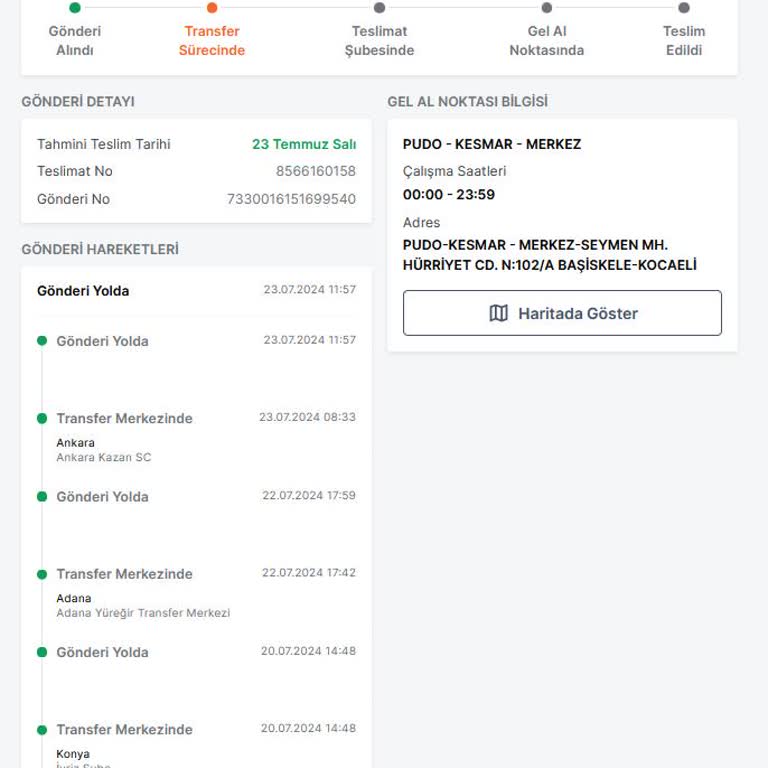The width and height of the screenshot is (768, 768).
Task: Click the GEL AL NOKTASI BİLGİSİ heading
Action: [468, 101]
